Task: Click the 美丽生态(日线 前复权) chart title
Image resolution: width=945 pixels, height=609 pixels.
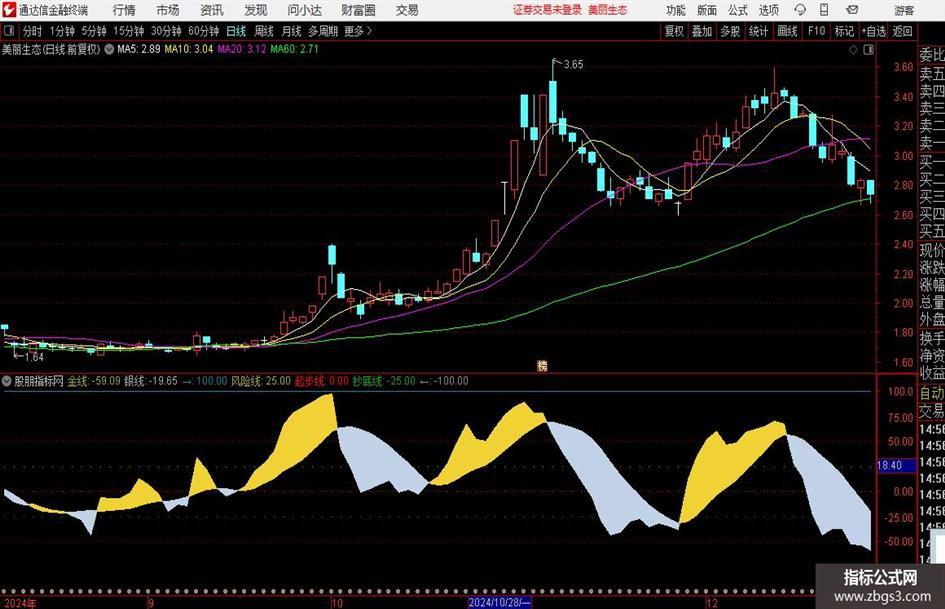Action: click(x=51, y=49)
